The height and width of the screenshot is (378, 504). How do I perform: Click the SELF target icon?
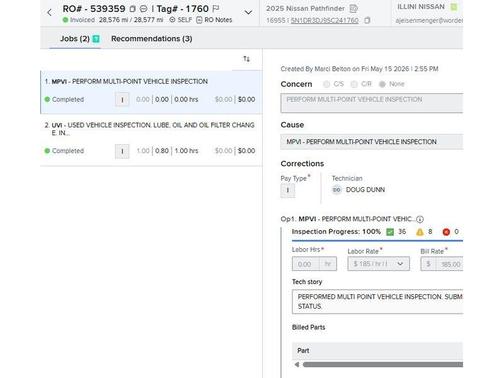(172, 20)
